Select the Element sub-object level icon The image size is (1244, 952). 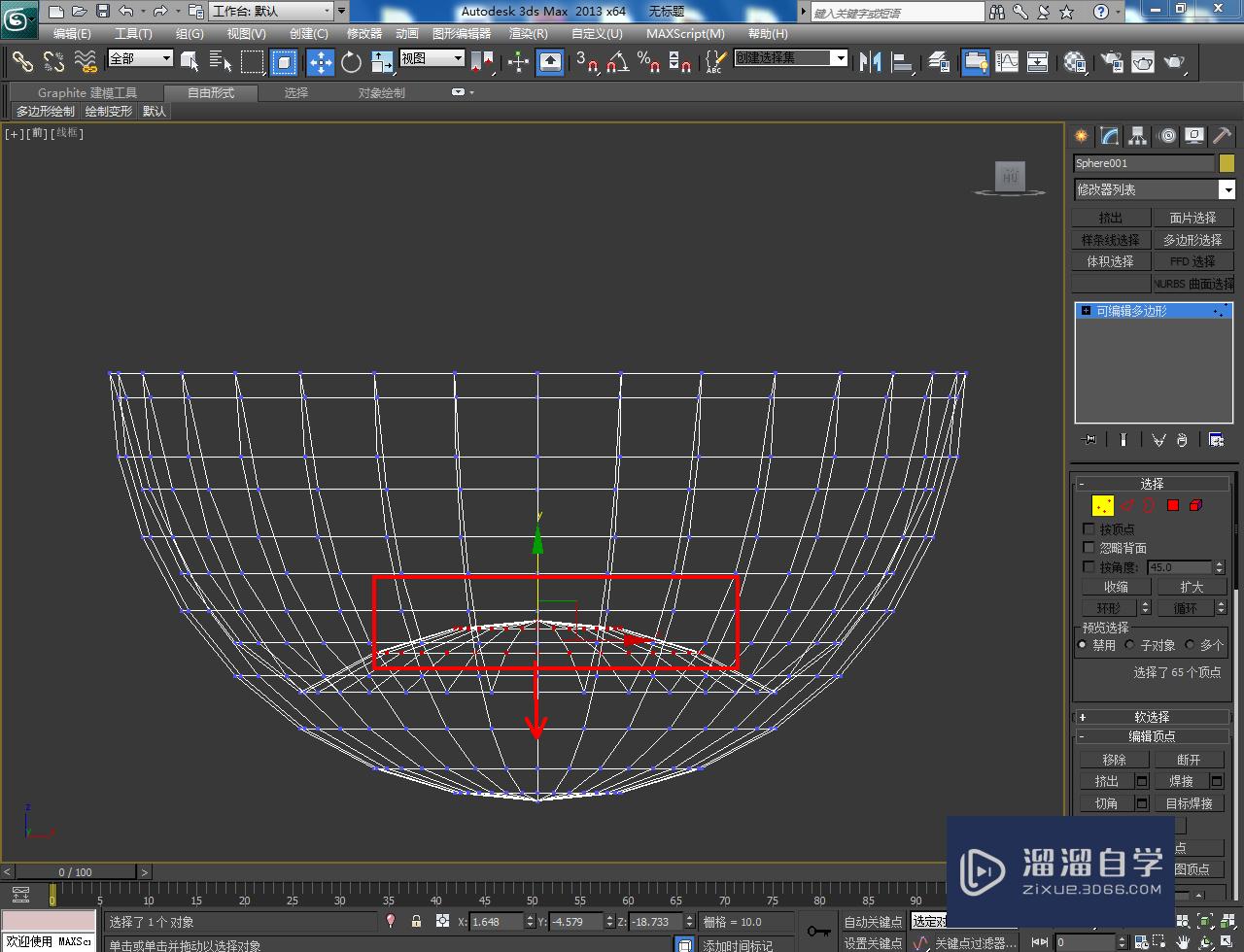pos(1196,505)
